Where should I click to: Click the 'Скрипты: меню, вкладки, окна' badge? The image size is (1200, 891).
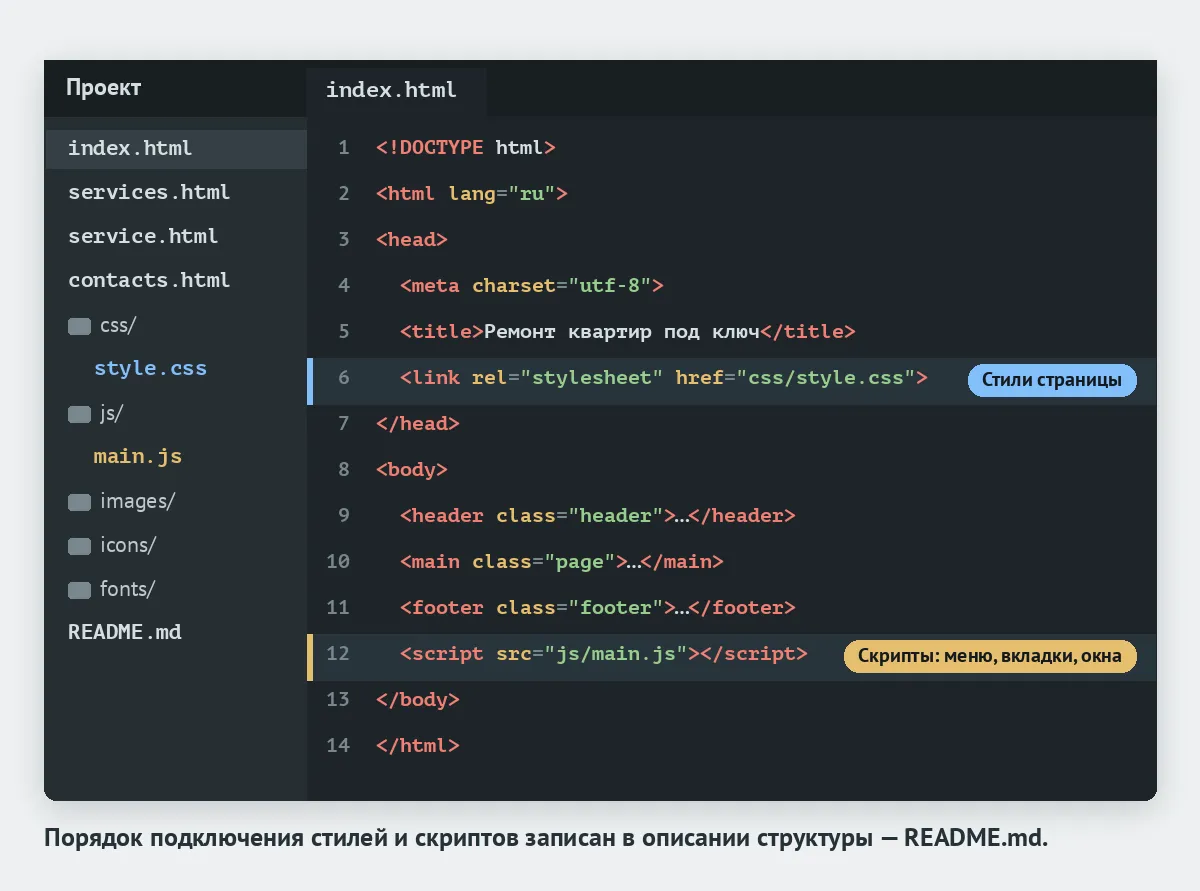[x=990, y=656]
